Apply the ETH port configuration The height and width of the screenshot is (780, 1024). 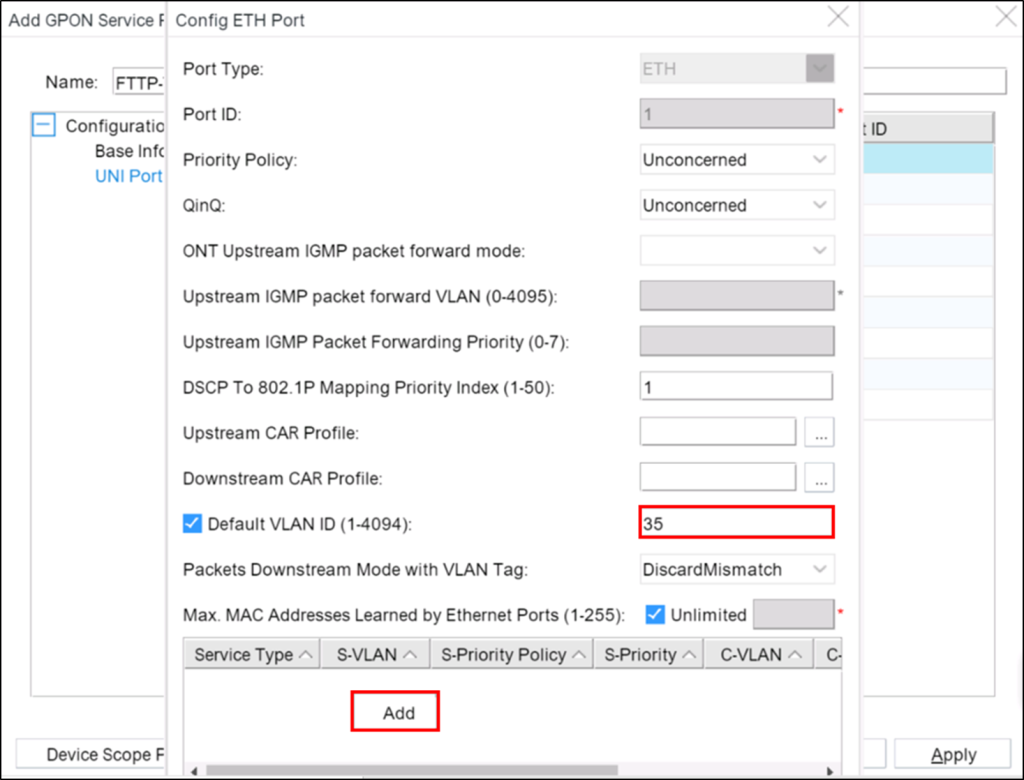tap(953, 754)
